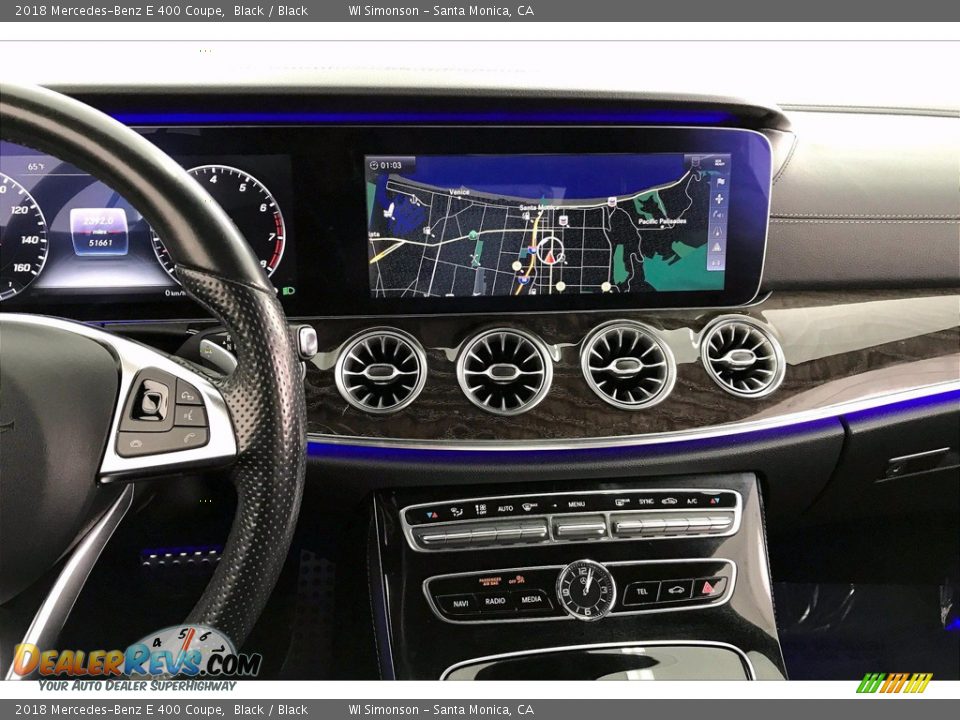Tap the road view icon in map sidebar
The height and width of the screenshot is (720, 960).
pyautogui.click(x=717, y=231)
